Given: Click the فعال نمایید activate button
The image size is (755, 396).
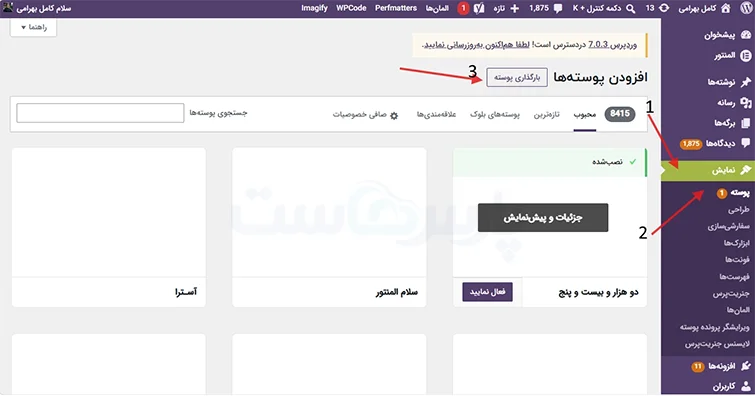Looking at the screenshot, I should (x=487, y=292).
